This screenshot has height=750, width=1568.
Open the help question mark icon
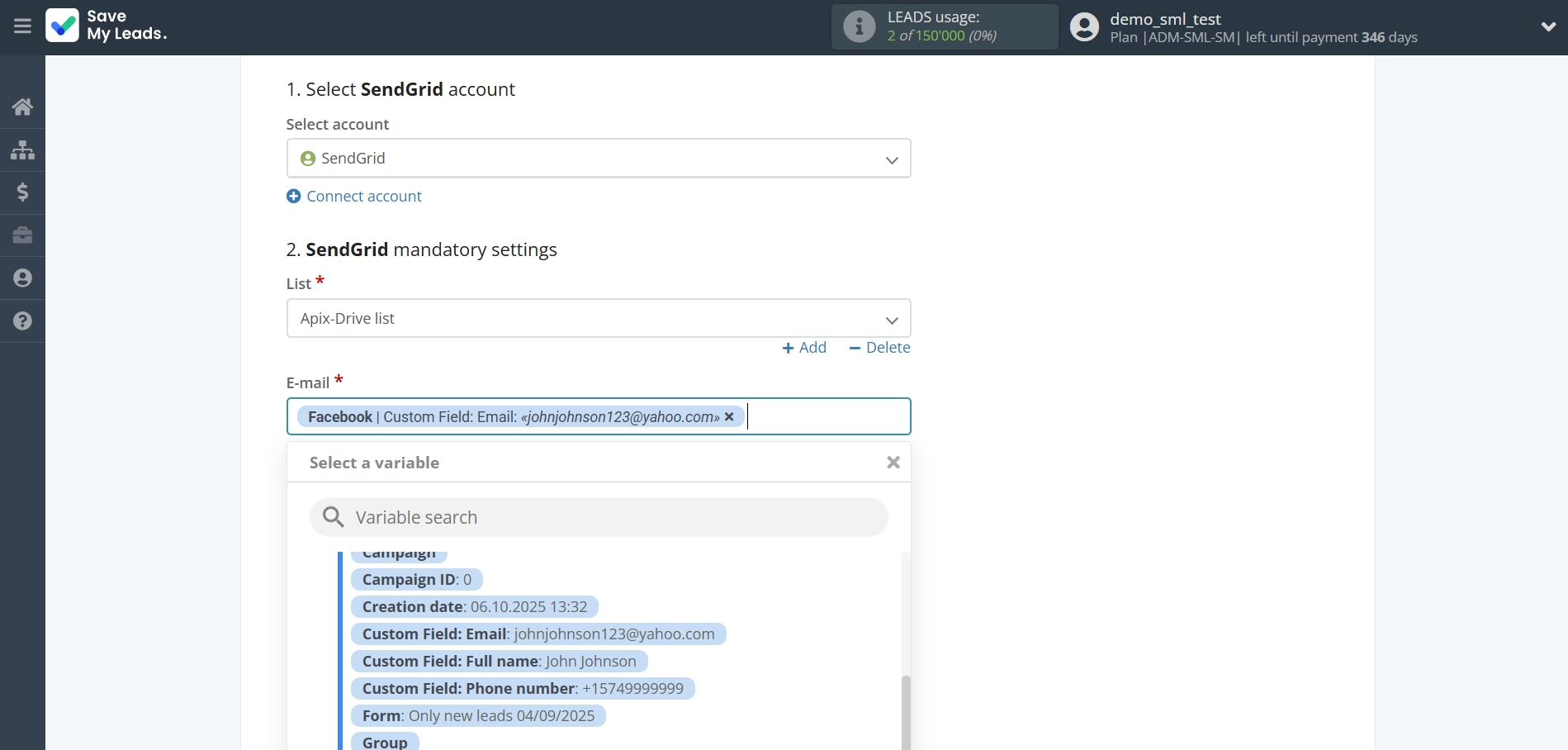pyautogui.click(x=22, y=321)
